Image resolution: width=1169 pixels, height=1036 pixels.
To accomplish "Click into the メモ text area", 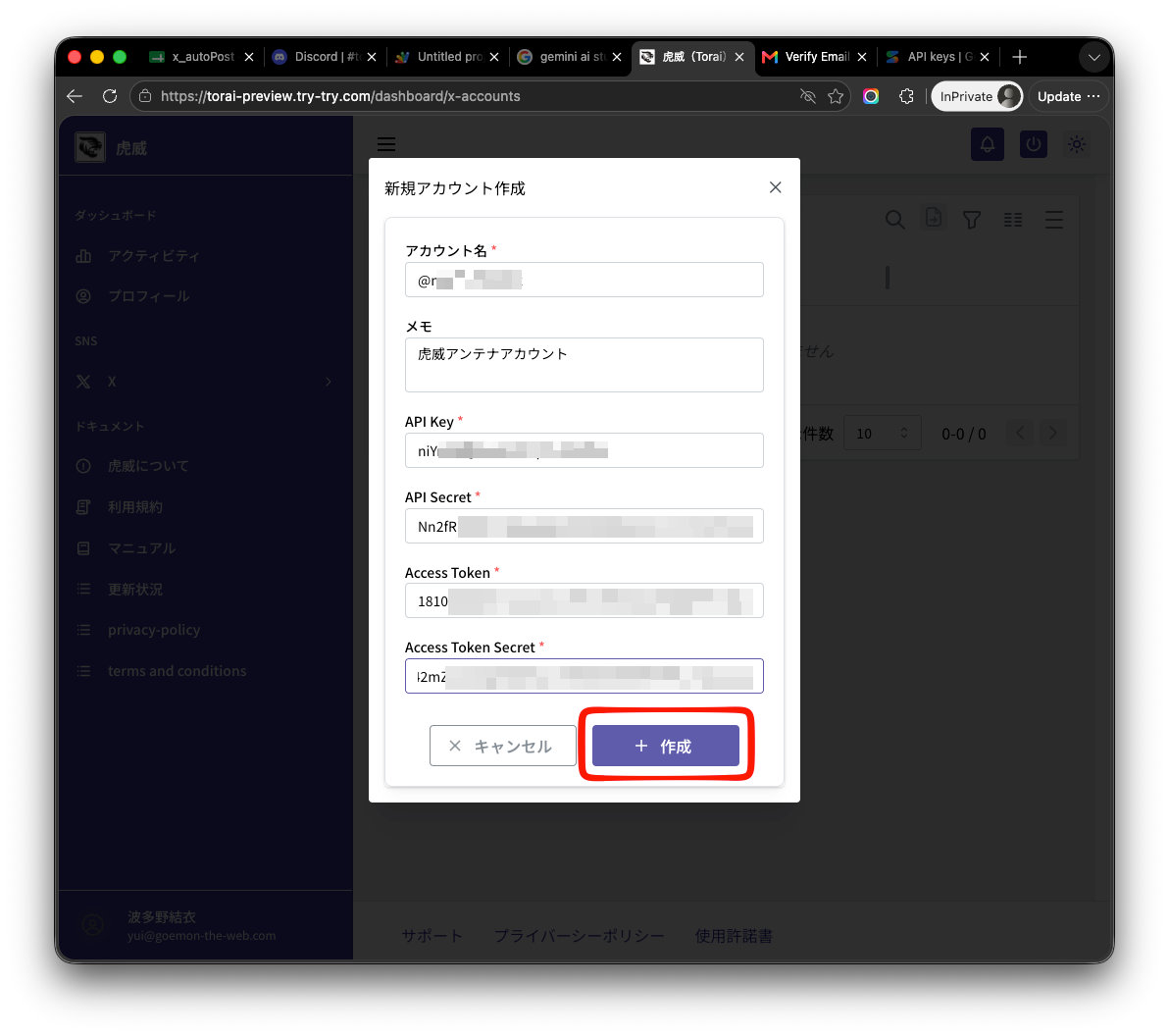I will (x=584, y=365).
